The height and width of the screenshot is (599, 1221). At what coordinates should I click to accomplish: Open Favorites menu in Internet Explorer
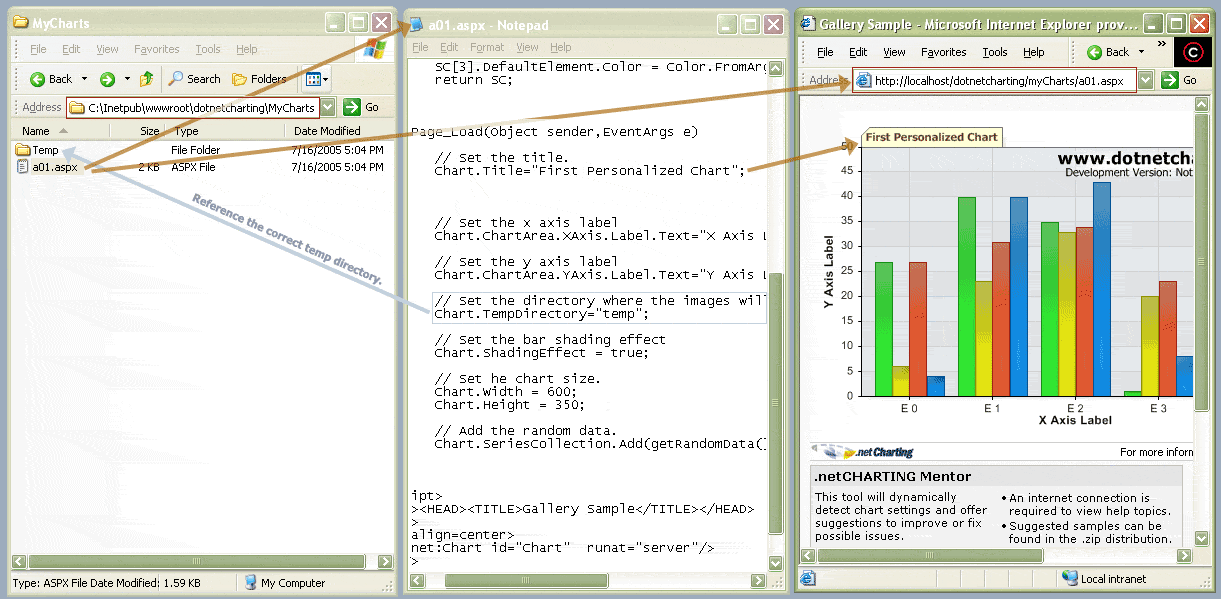pyautogui.click(x=943, y=52)
